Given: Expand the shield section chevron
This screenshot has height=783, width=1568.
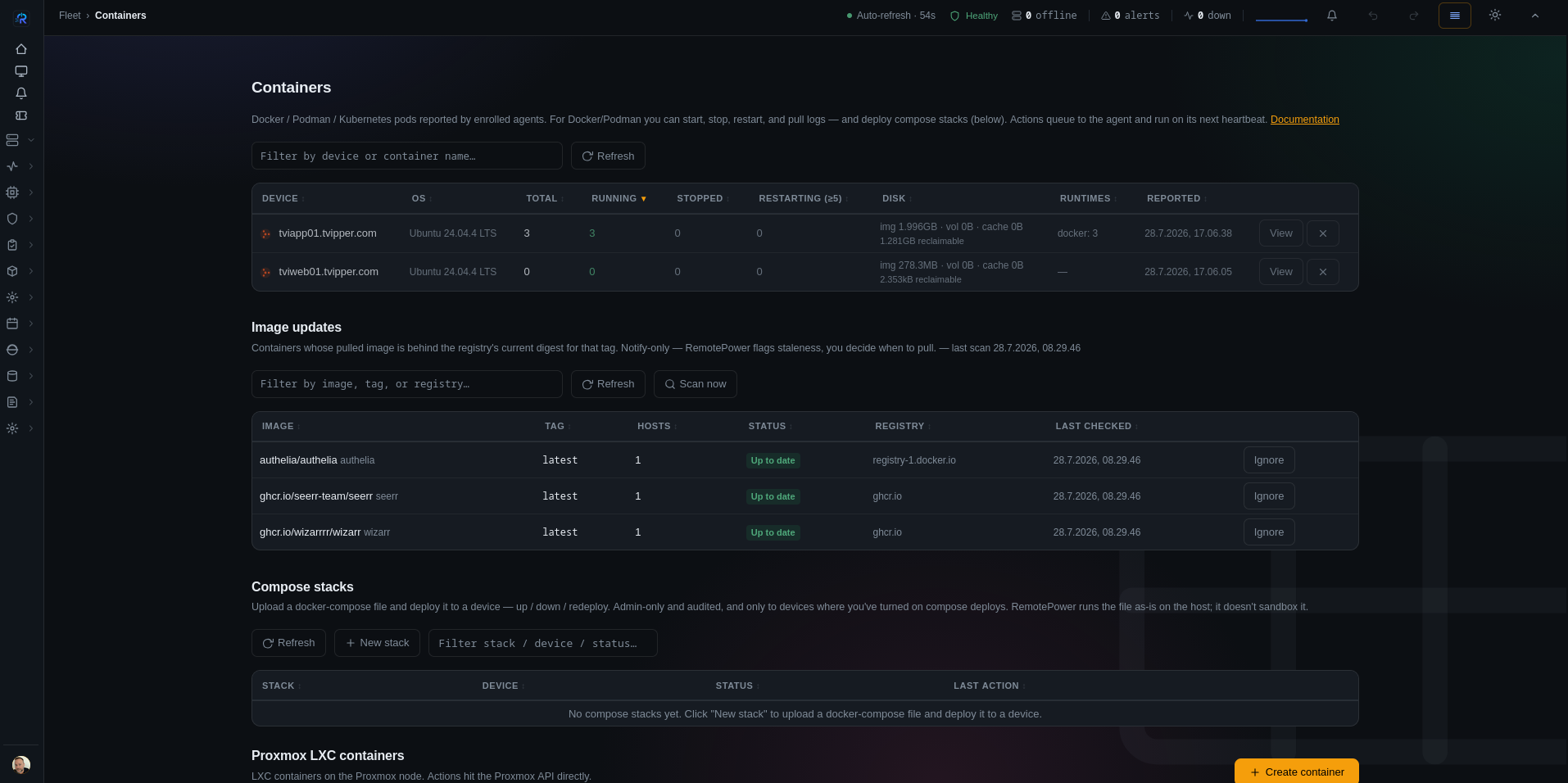Looking at the screenshot, I should [31, 219].
